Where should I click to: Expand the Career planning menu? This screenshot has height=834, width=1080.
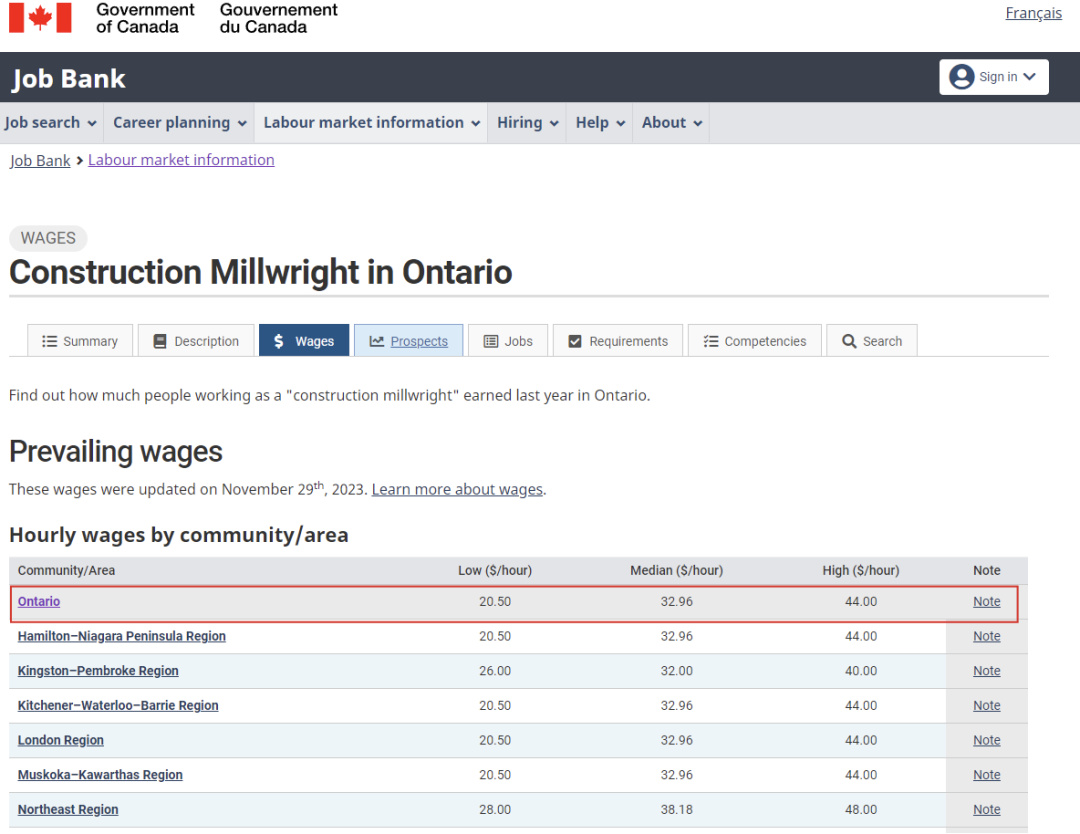tap(179, 123)
